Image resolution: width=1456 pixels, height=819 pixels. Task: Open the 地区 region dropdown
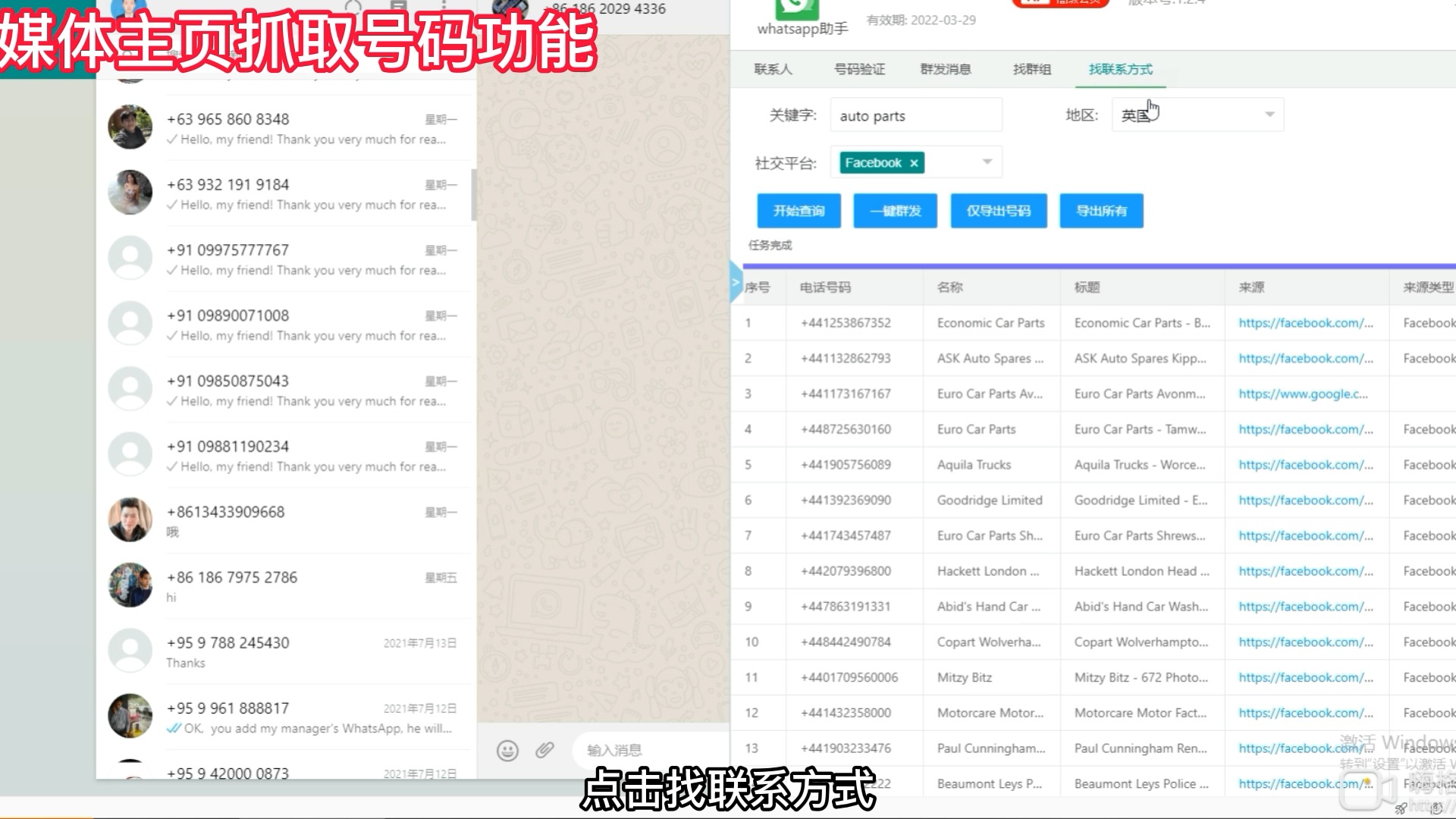[x=1197, y=115]
